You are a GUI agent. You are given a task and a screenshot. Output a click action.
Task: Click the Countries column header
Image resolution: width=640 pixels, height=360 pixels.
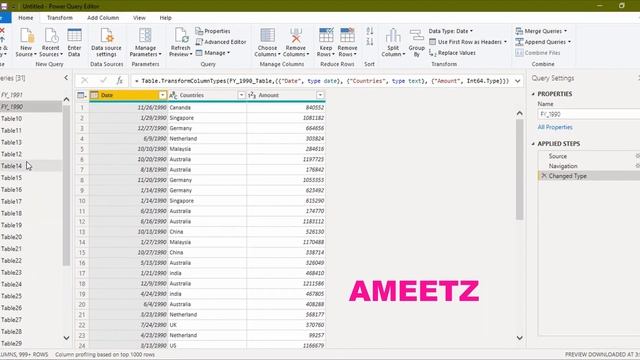click(x=207, y=95)
